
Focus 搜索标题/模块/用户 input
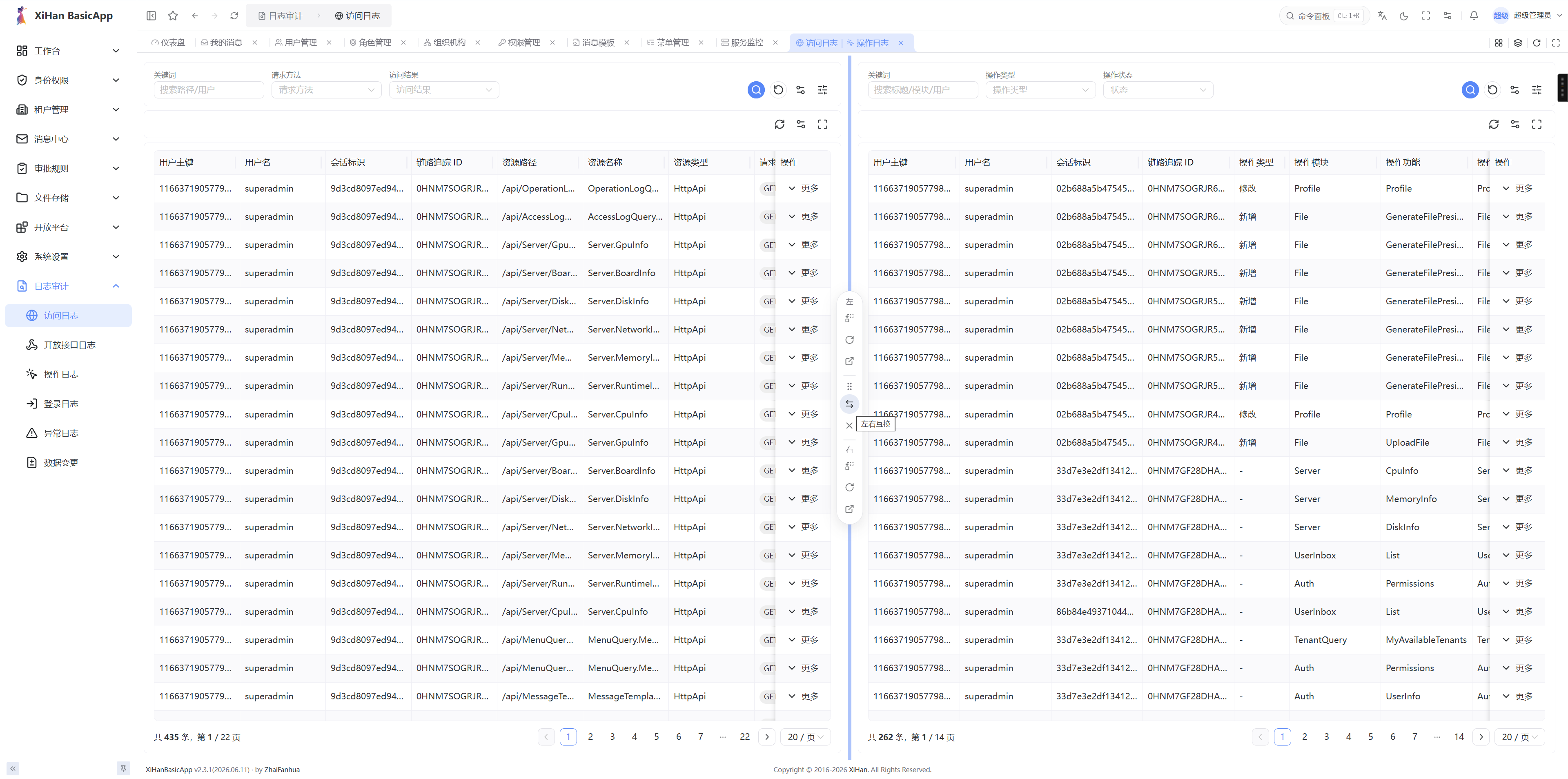[x=922, y=90]
